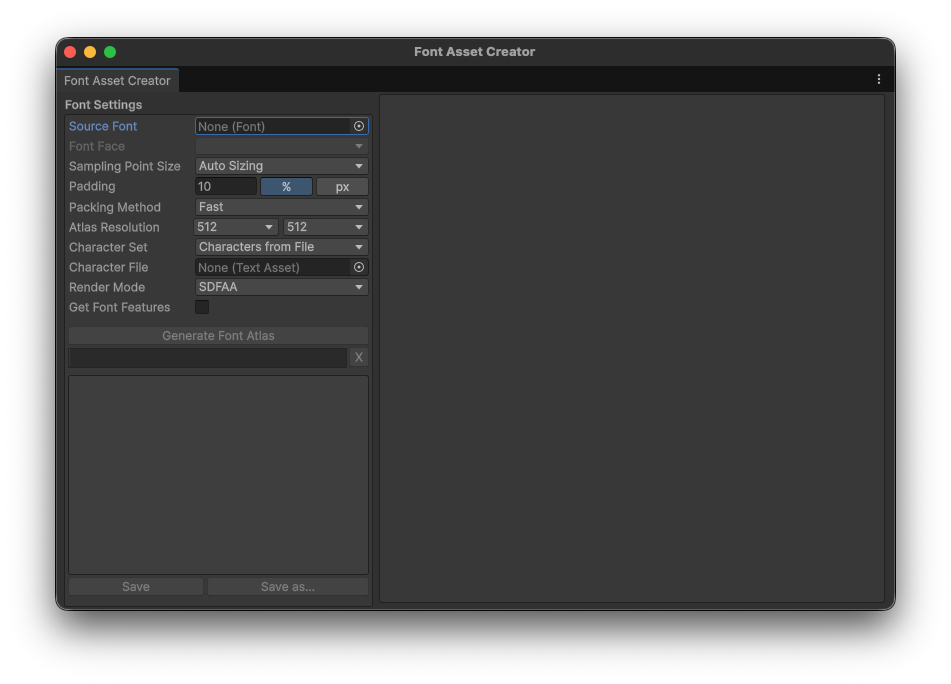Screen dimensions: 951x684
Task: Minimize the window with the yellow button
Action: (x=90, y=52)
